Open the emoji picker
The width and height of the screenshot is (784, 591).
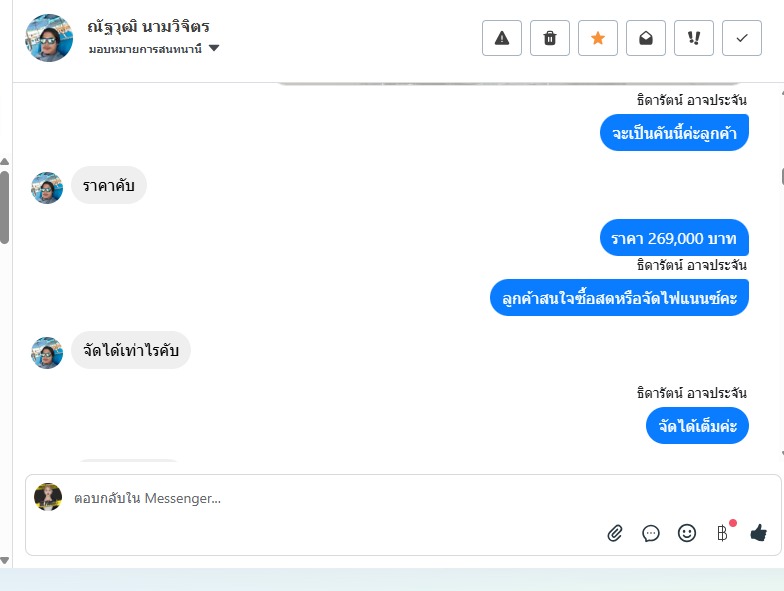687,533
